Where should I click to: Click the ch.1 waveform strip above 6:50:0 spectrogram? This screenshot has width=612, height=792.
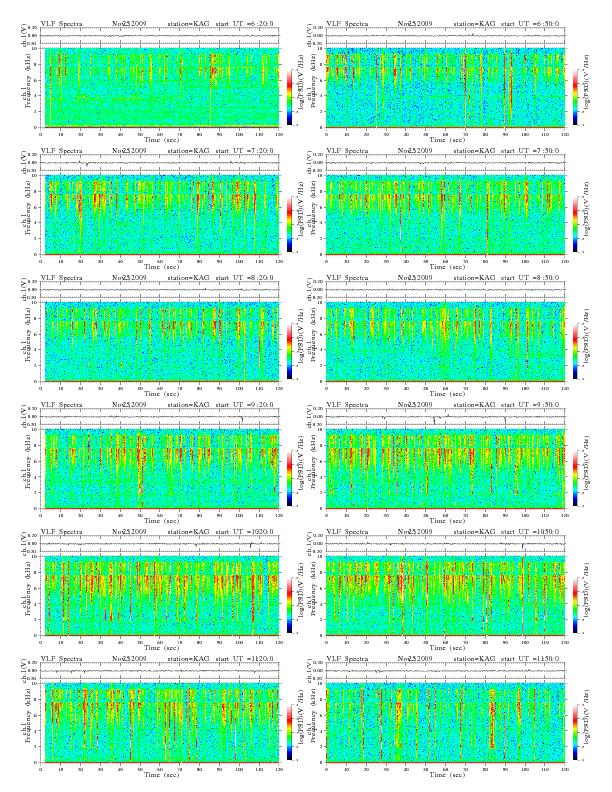pos(445,36)
